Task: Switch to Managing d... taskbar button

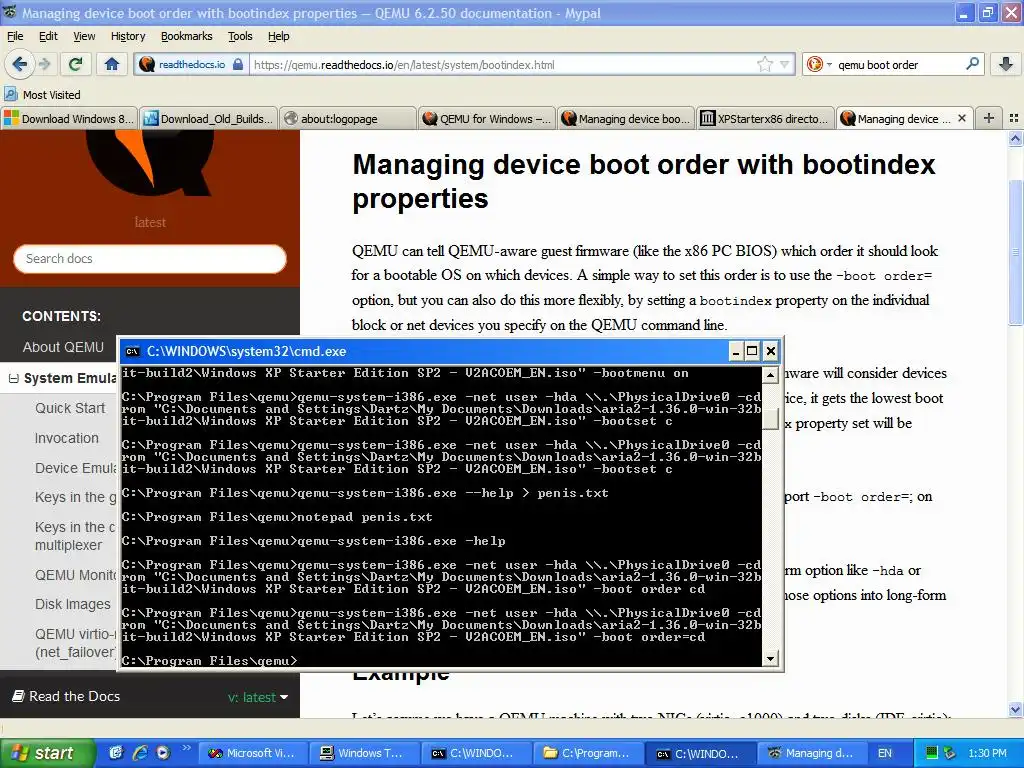Action: click(811, 753)
